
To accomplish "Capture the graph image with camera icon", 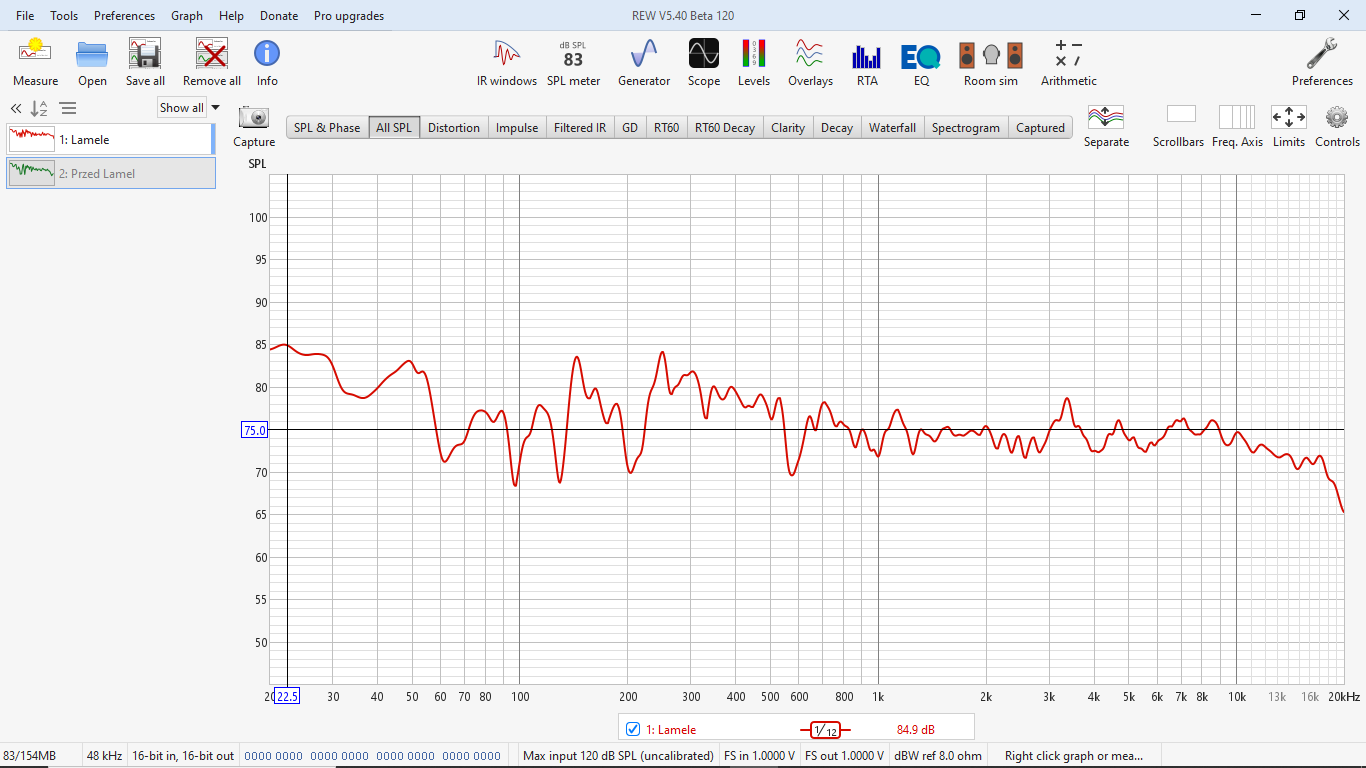I will pyautogui.click(x=254, y=126).
